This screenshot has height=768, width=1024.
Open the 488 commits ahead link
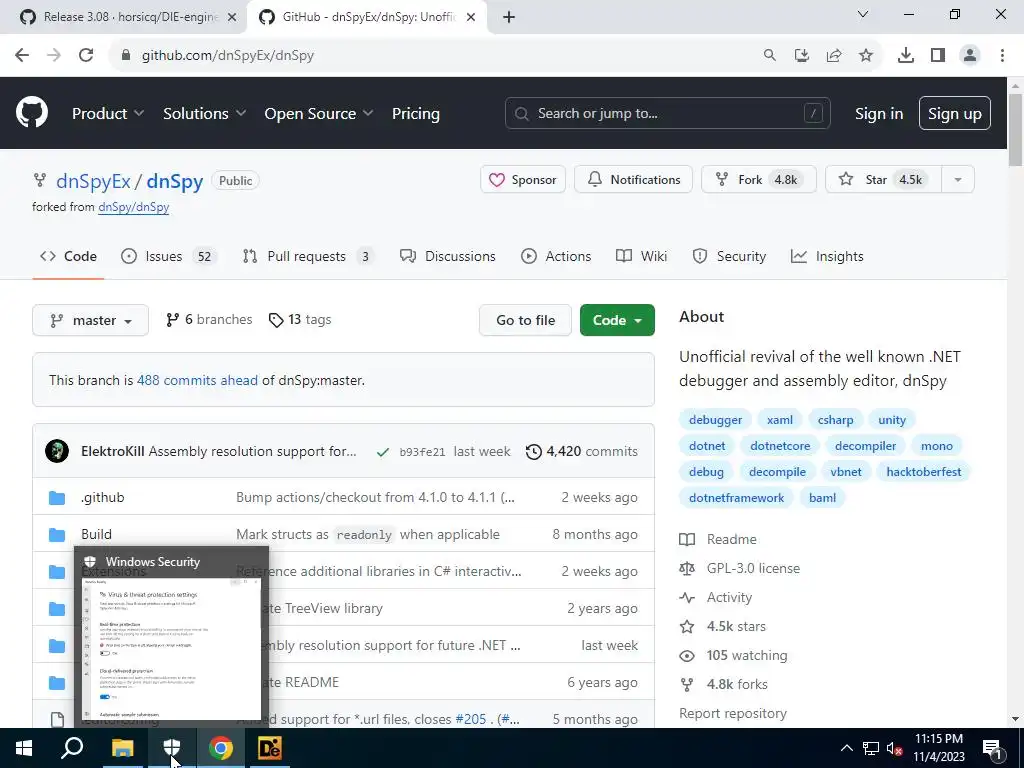[197, 380]
